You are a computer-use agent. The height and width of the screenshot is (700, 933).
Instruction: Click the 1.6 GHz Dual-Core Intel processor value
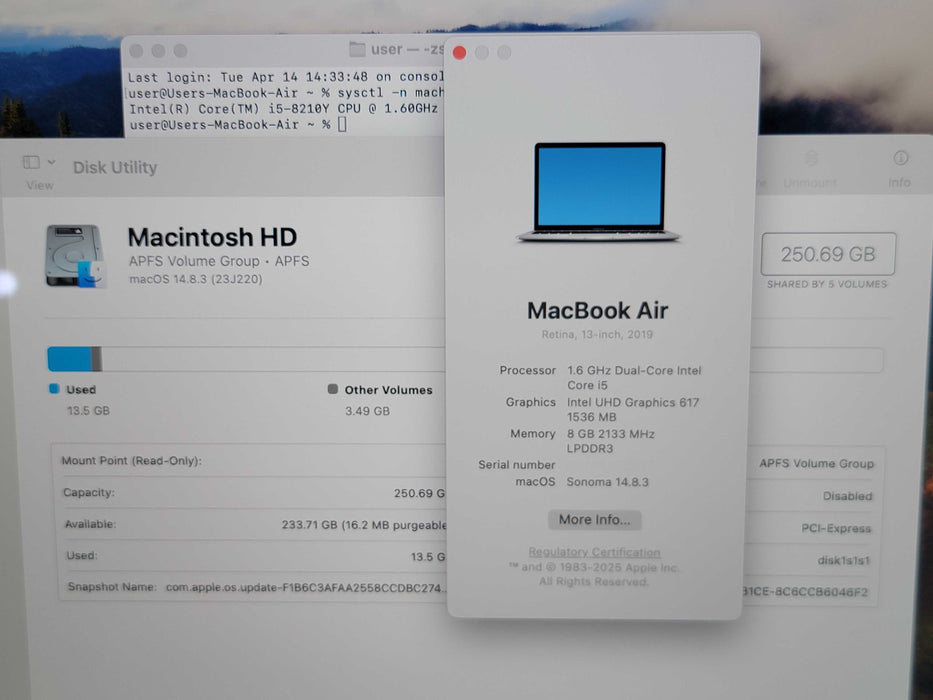pyautogui.click(x=634, y=377)
